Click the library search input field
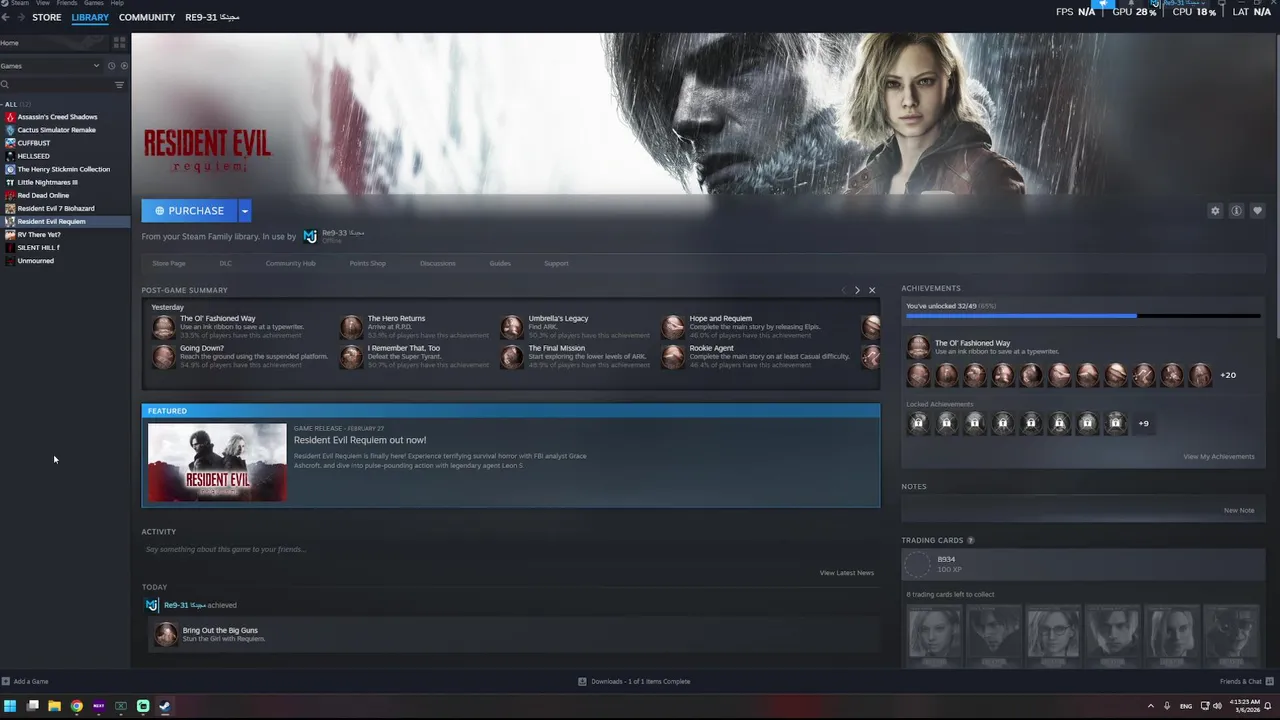The height and width of the screenshot is (720, 1280). point(60,85)
